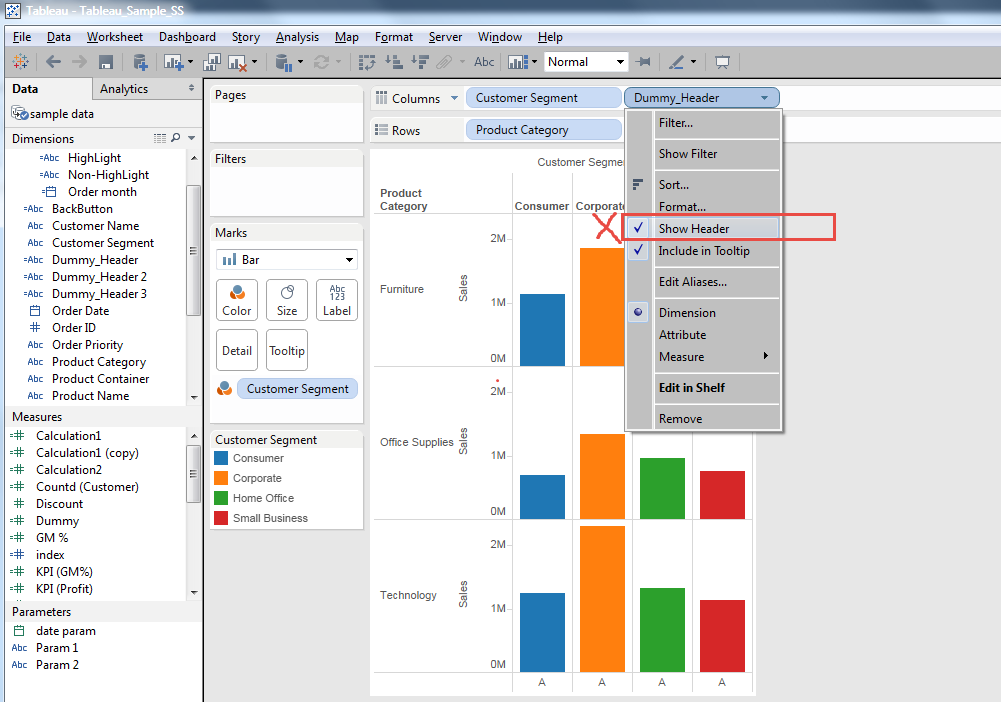1001x702 pixels.
Task: Click the Tooltip button on Marks card
Action: pos(287,350)
